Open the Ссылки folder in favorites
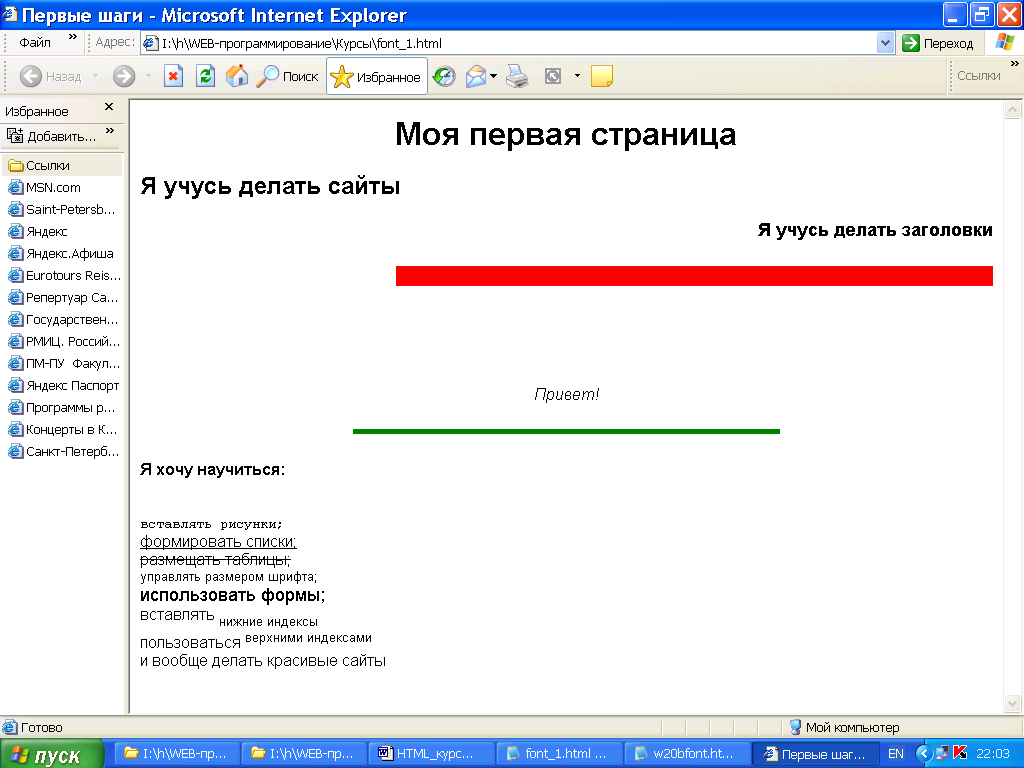1024x768 pixels. tap(63, 165)
